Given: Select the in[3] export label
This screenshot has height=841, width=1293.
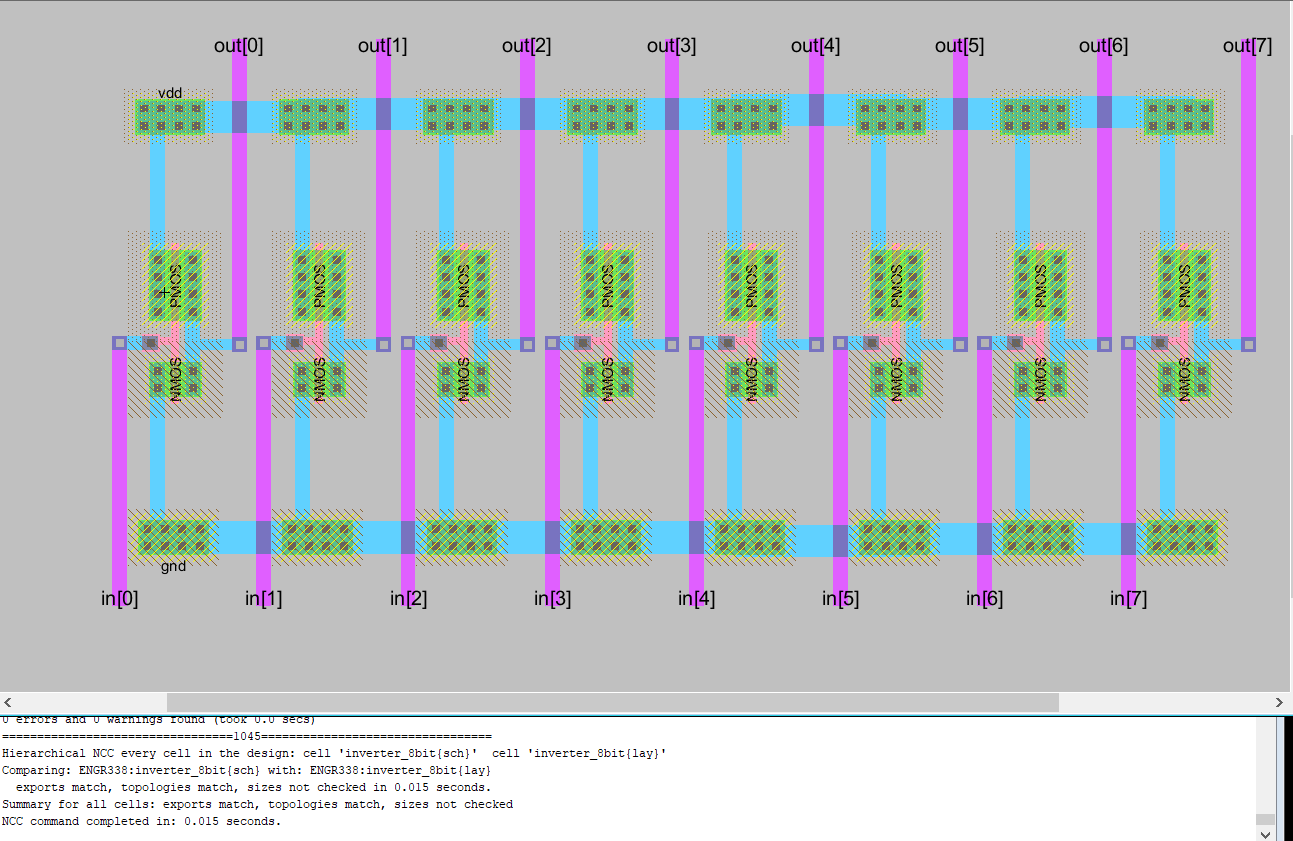Looking at the screenshot, I should (x=552, y=599).
